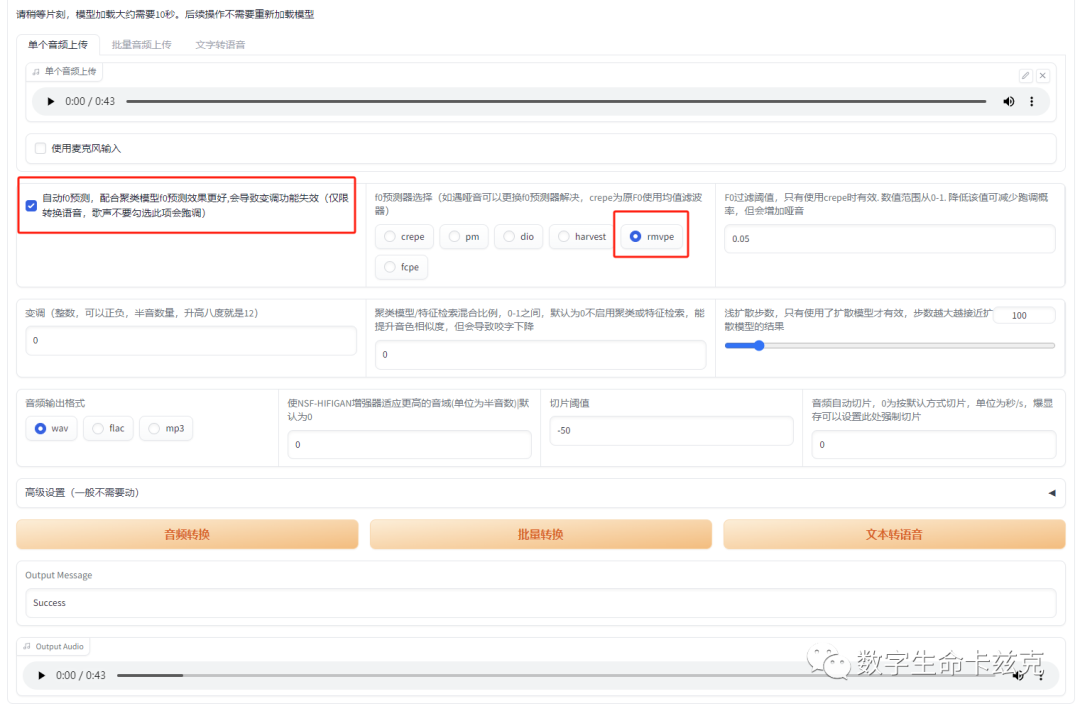Play the uploaded single audio file

coord(50,101)
